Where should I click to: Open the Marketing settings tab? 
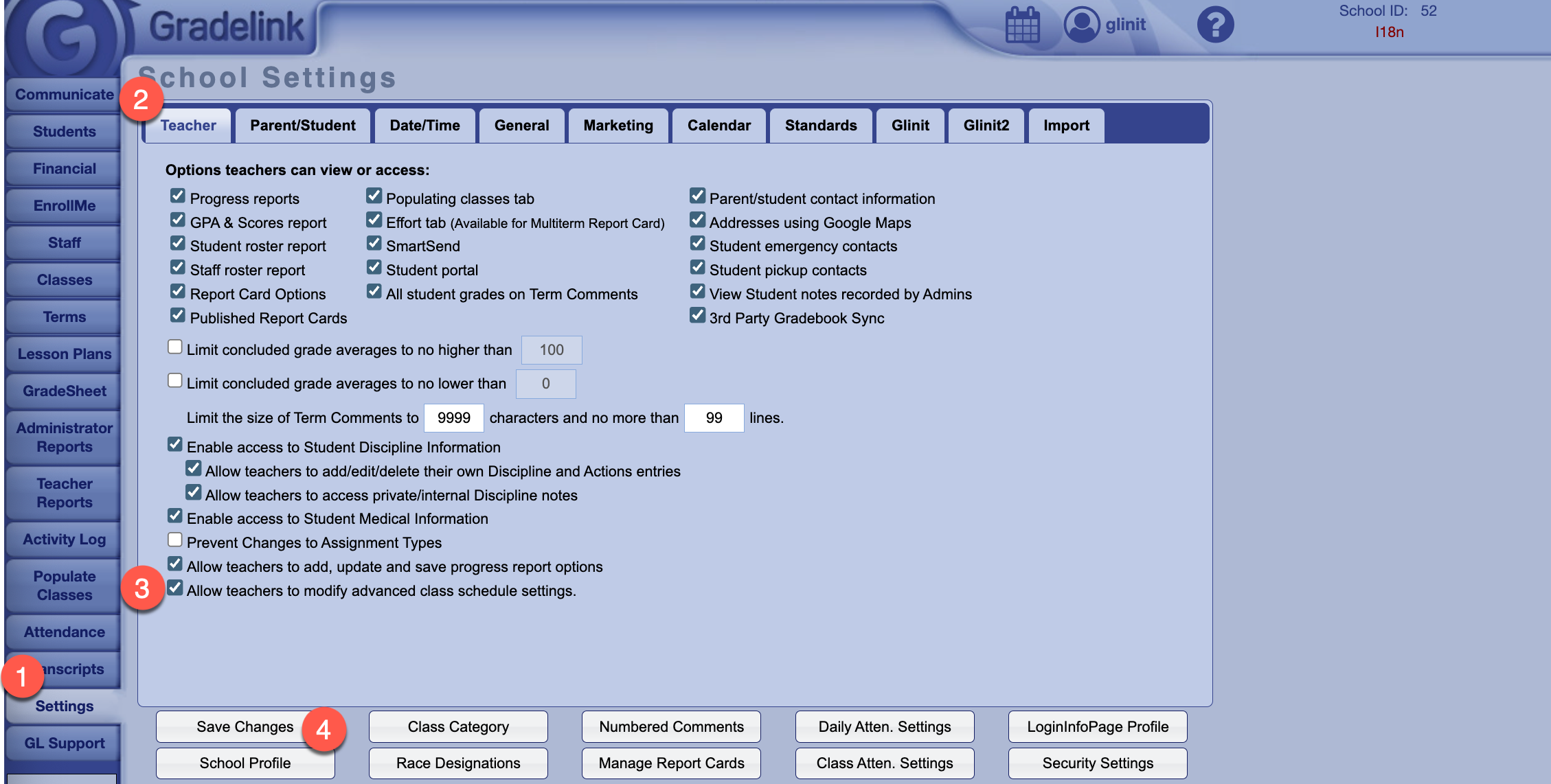click(x=617, y=125)
